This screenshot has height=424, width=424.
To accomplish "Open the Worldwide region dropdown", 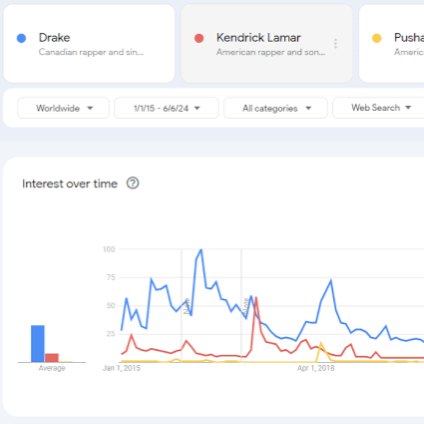I will tap(63, 108).
